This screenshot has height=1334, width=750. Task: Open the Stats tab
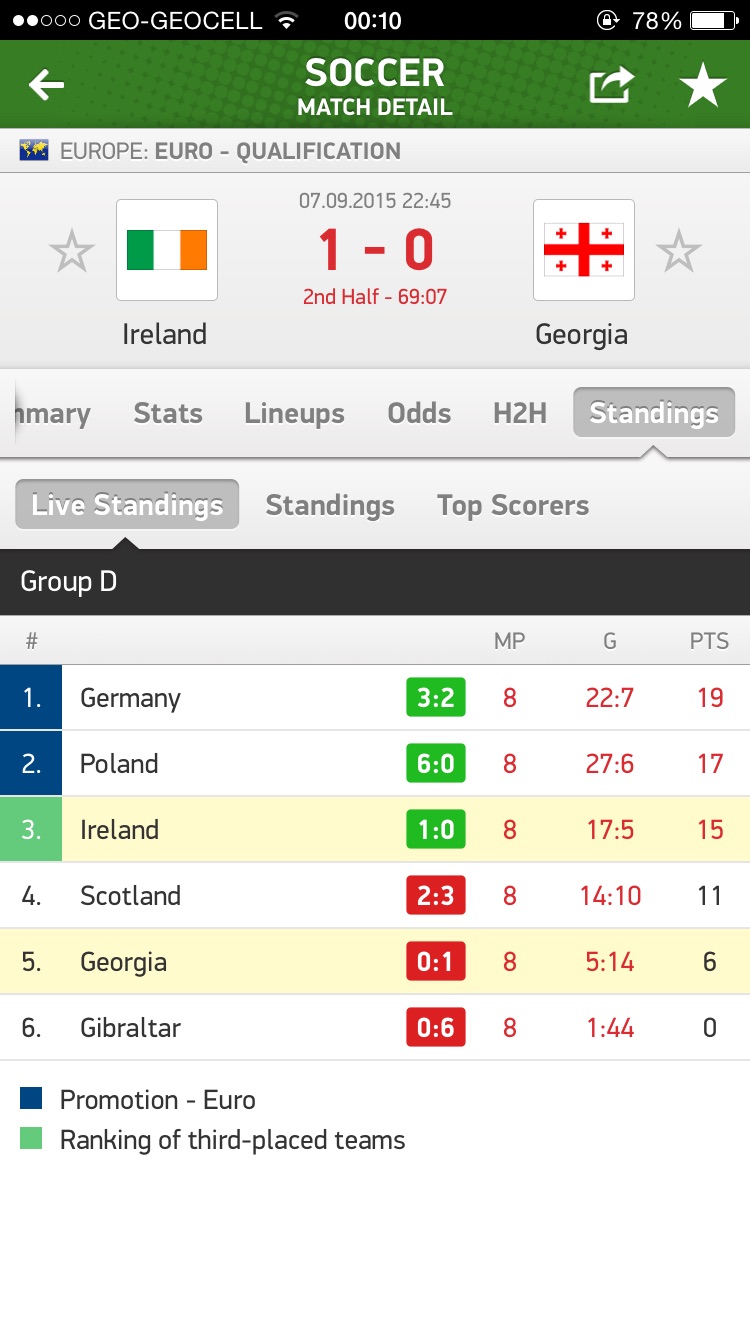click(x=168, y=413)
